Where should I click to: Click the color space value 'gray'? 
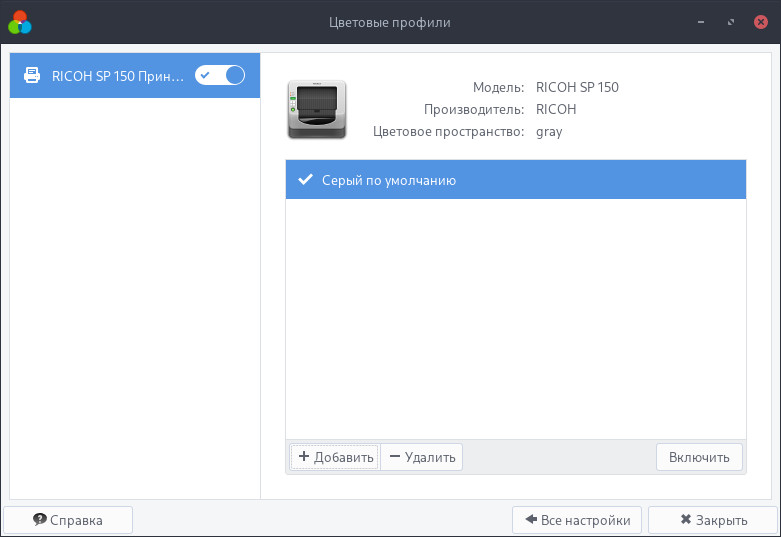click(x=549, y=132)
